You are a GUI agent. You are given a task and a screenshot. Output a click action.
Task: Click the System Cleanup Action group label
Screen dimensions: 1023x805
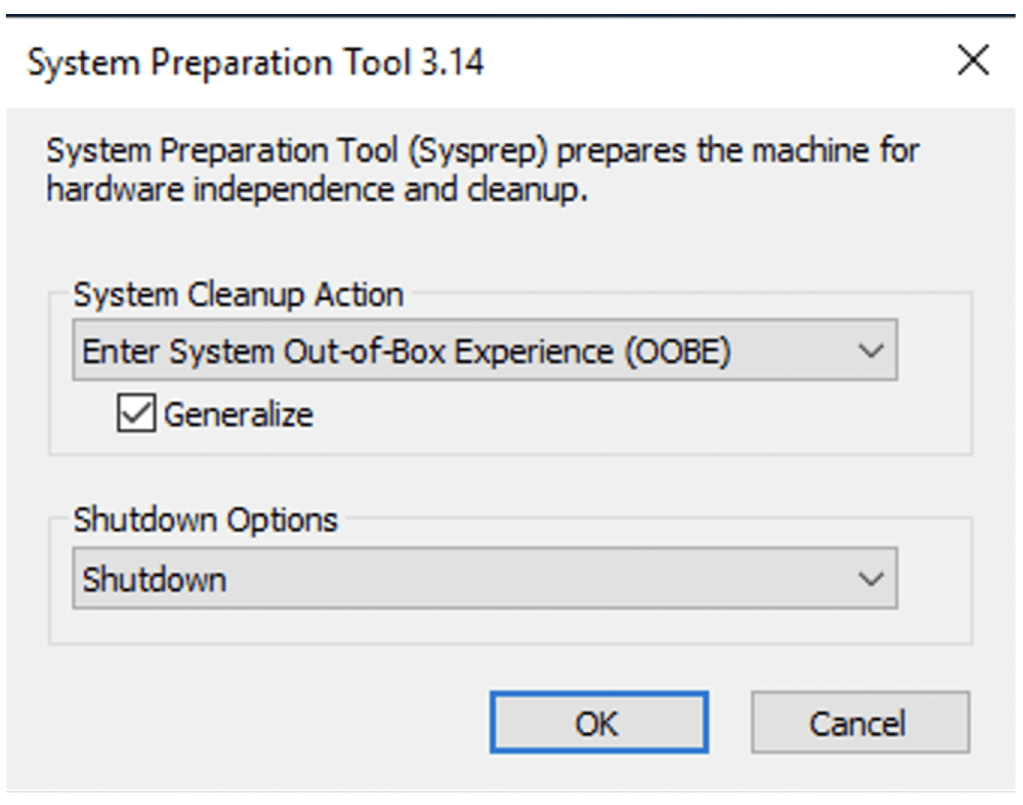tap(238, 295)
